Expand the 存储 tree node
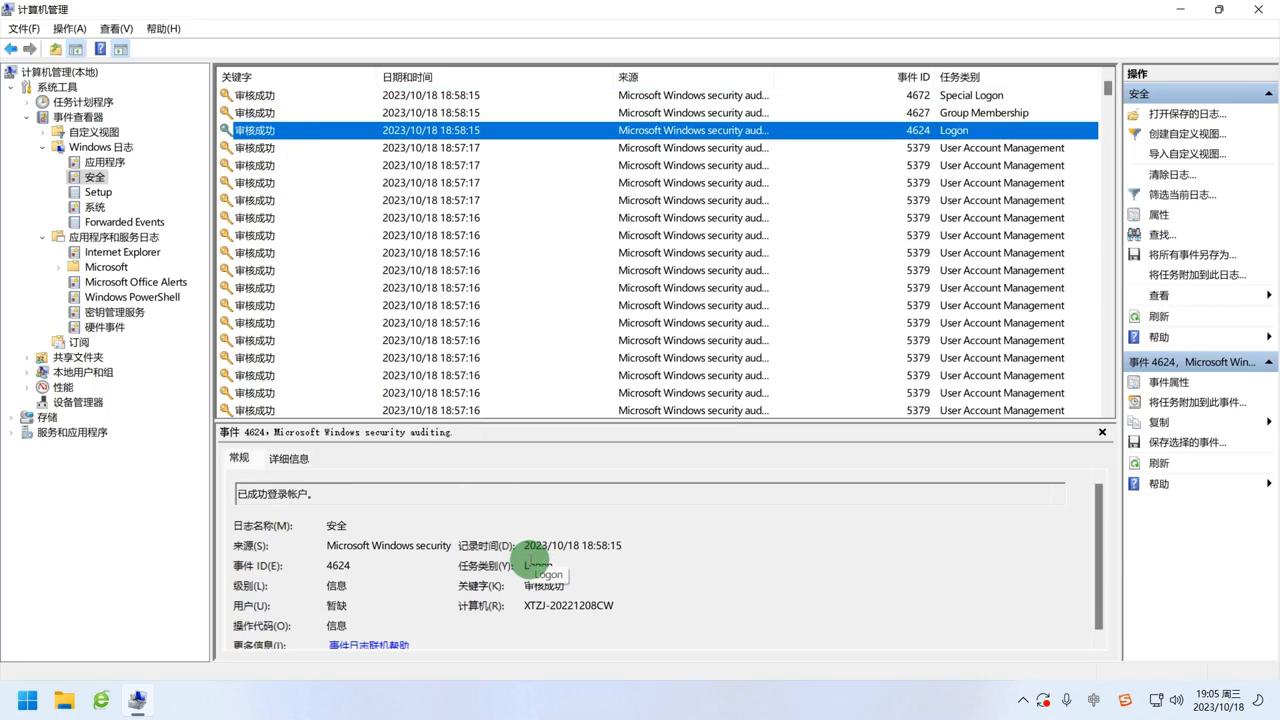This screenshot has width=1280, height=720. click(13, 417)
